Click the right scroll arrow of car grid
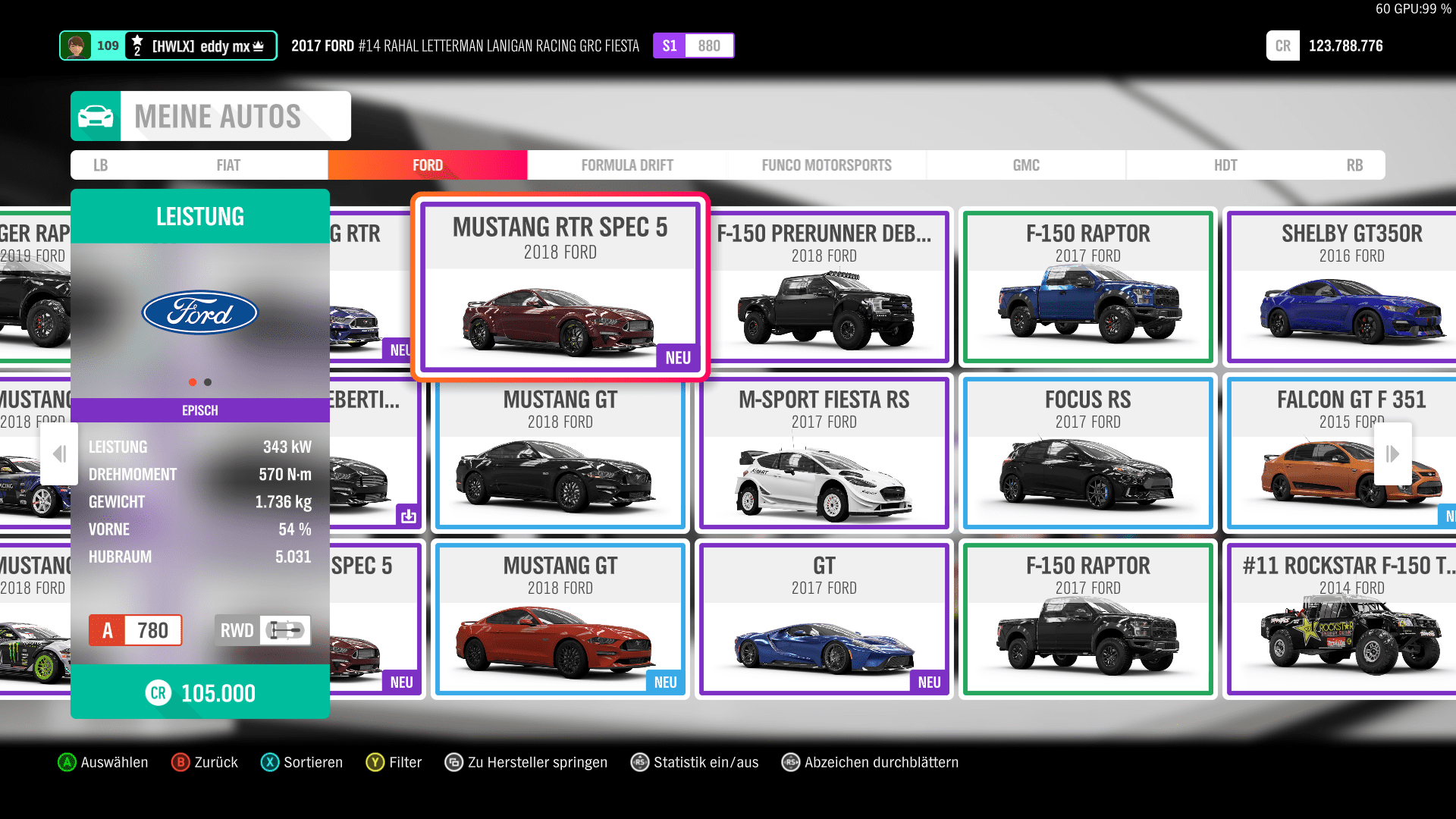 coord(1392,453)
